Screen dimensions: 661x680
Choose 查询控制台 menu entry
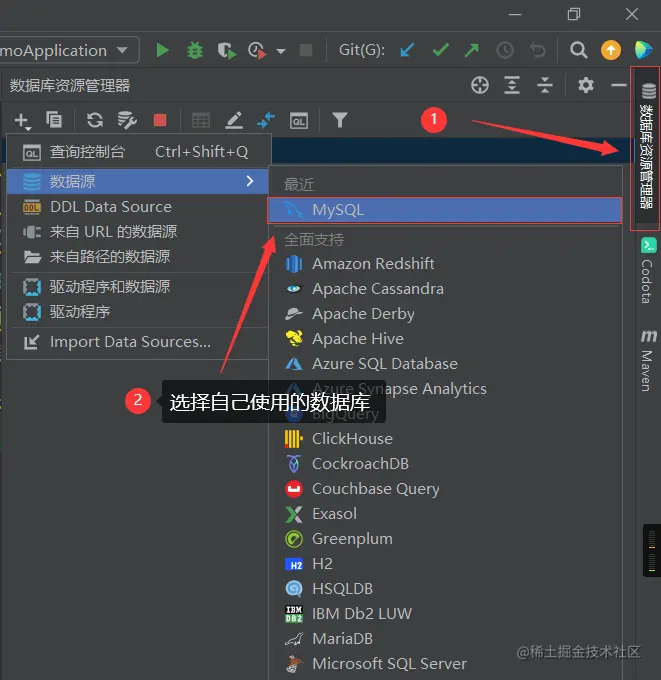click(x=139, y=152)
